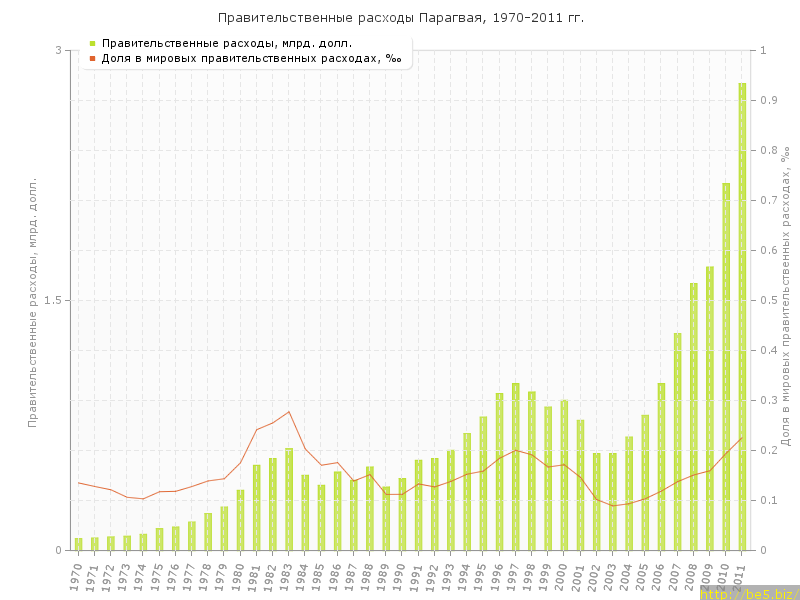
Task: Click the 1990 year label on x-axis
Action: 400,577
